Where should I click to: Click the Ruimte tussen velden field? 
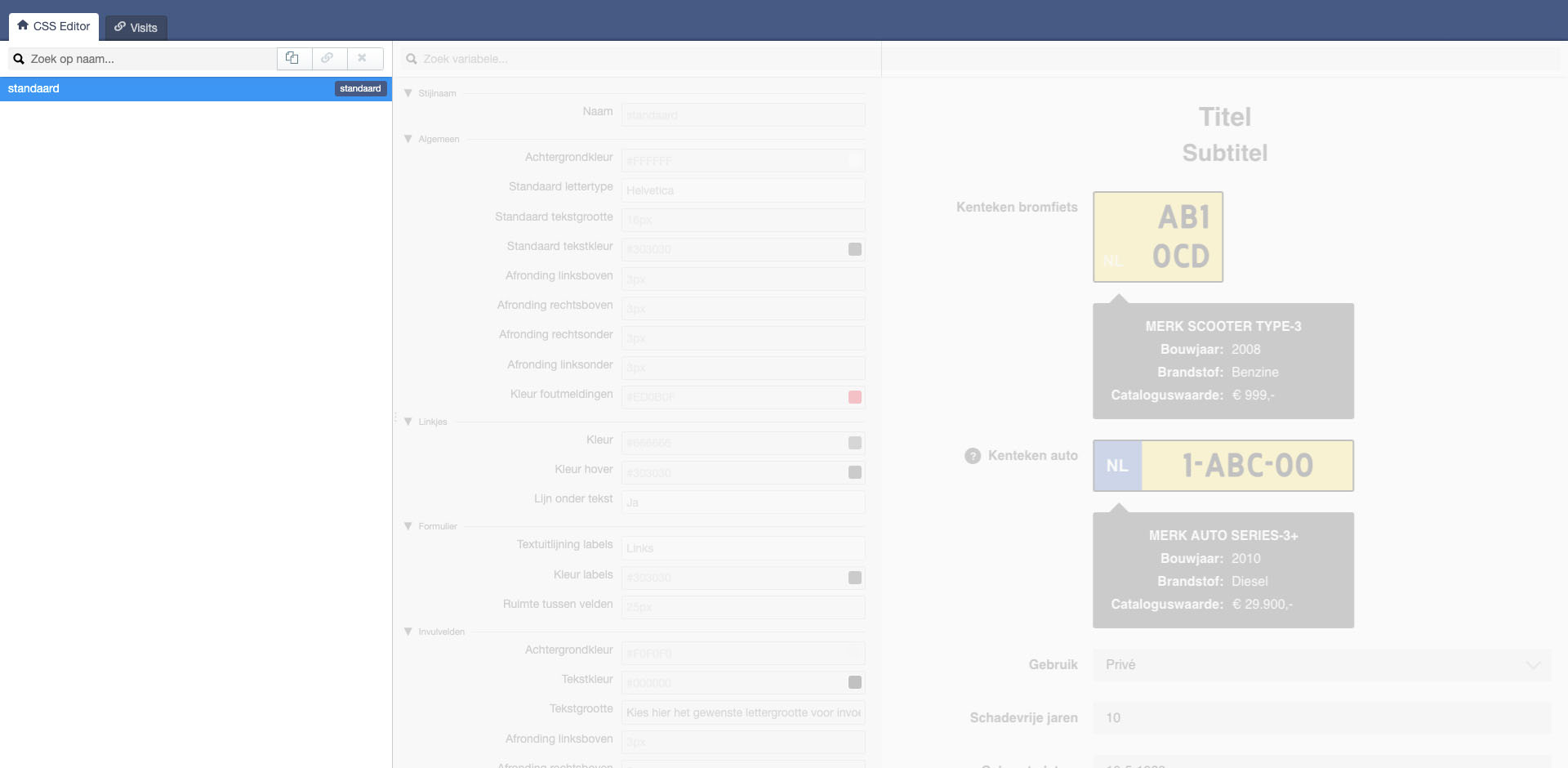[743, 607]
